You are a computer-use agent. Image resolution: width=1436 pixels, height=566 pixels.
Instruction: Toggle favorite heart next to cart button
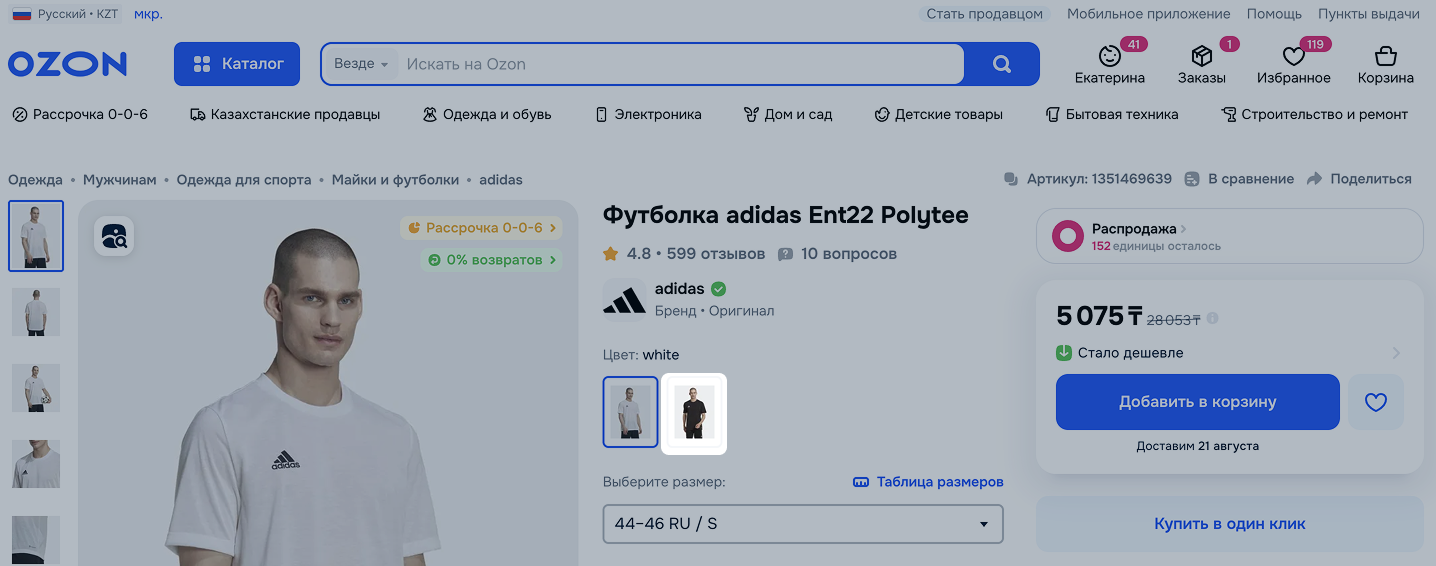[x=1376, y=402]
